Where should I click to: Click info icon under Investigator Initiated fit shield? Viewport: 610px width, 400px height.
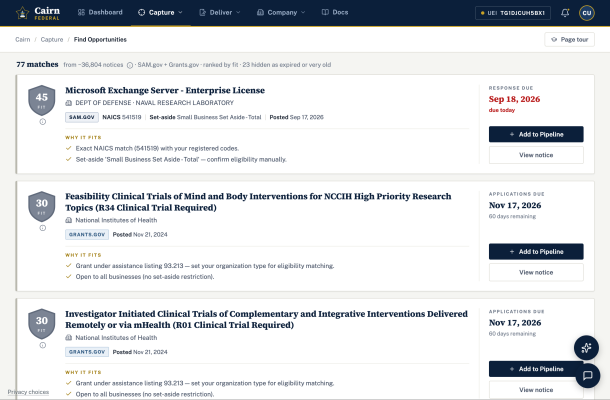(42, 346)
